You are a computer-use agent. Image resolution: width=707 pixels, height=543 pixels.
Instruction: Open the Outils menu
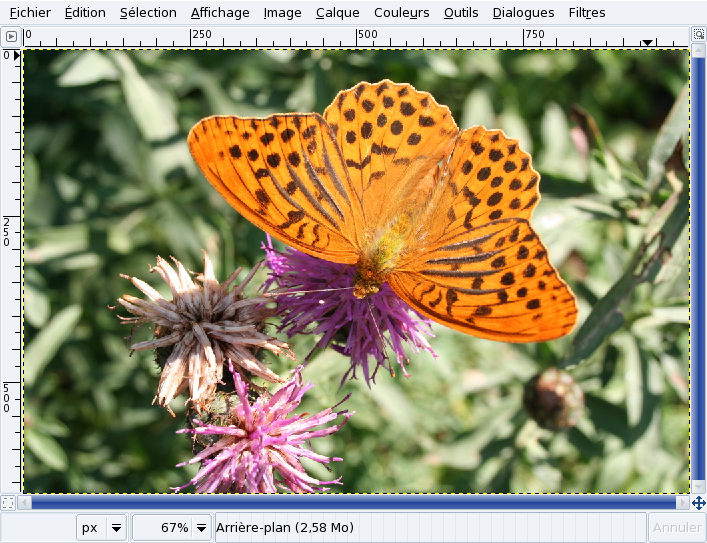(x=461, y=13)
